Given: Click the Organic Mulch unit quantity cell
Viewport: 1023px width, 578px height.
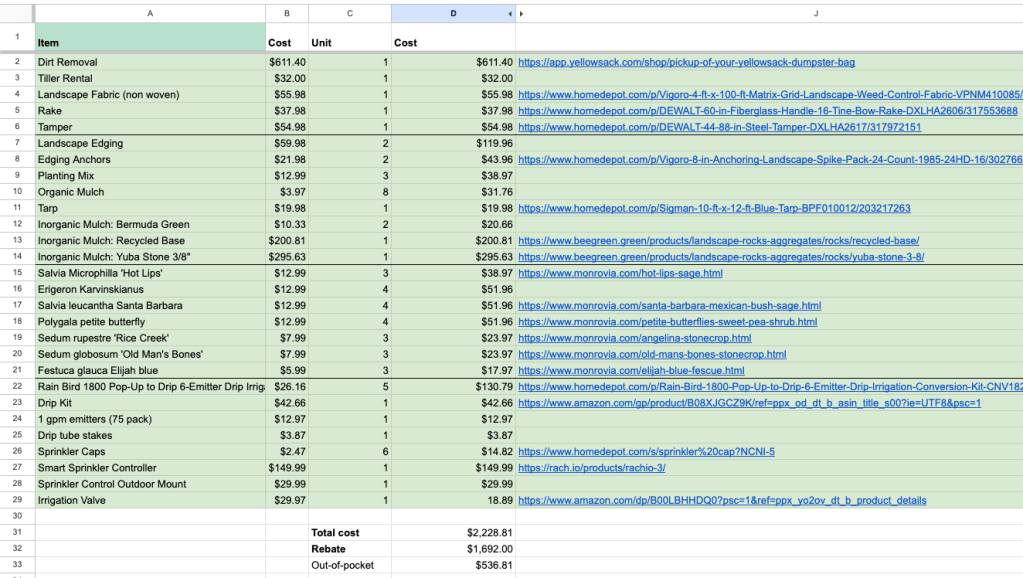Looking at the screenshot, I should point(349,192).
